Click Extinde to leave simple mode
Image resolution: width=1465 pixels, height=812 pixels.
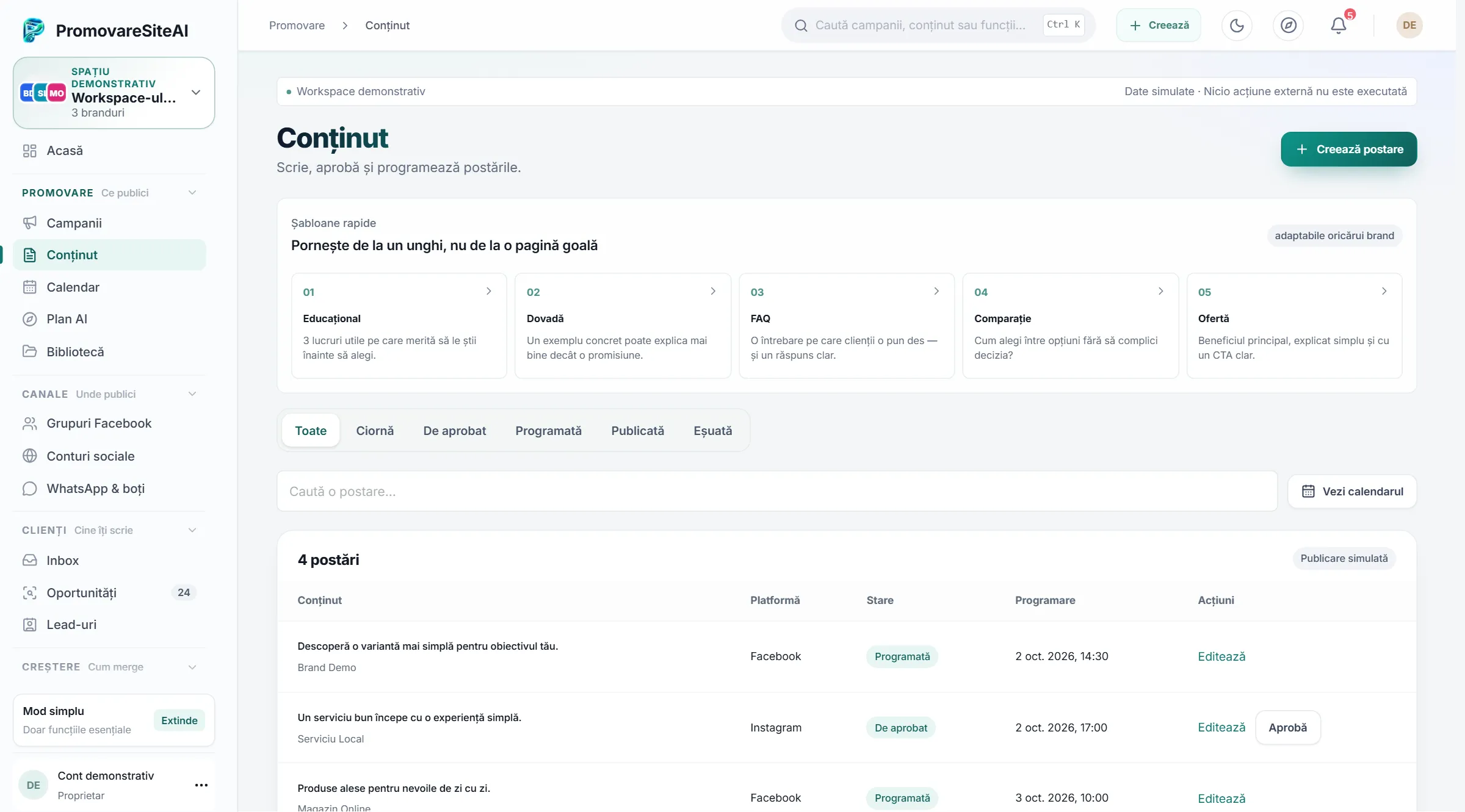179,720
